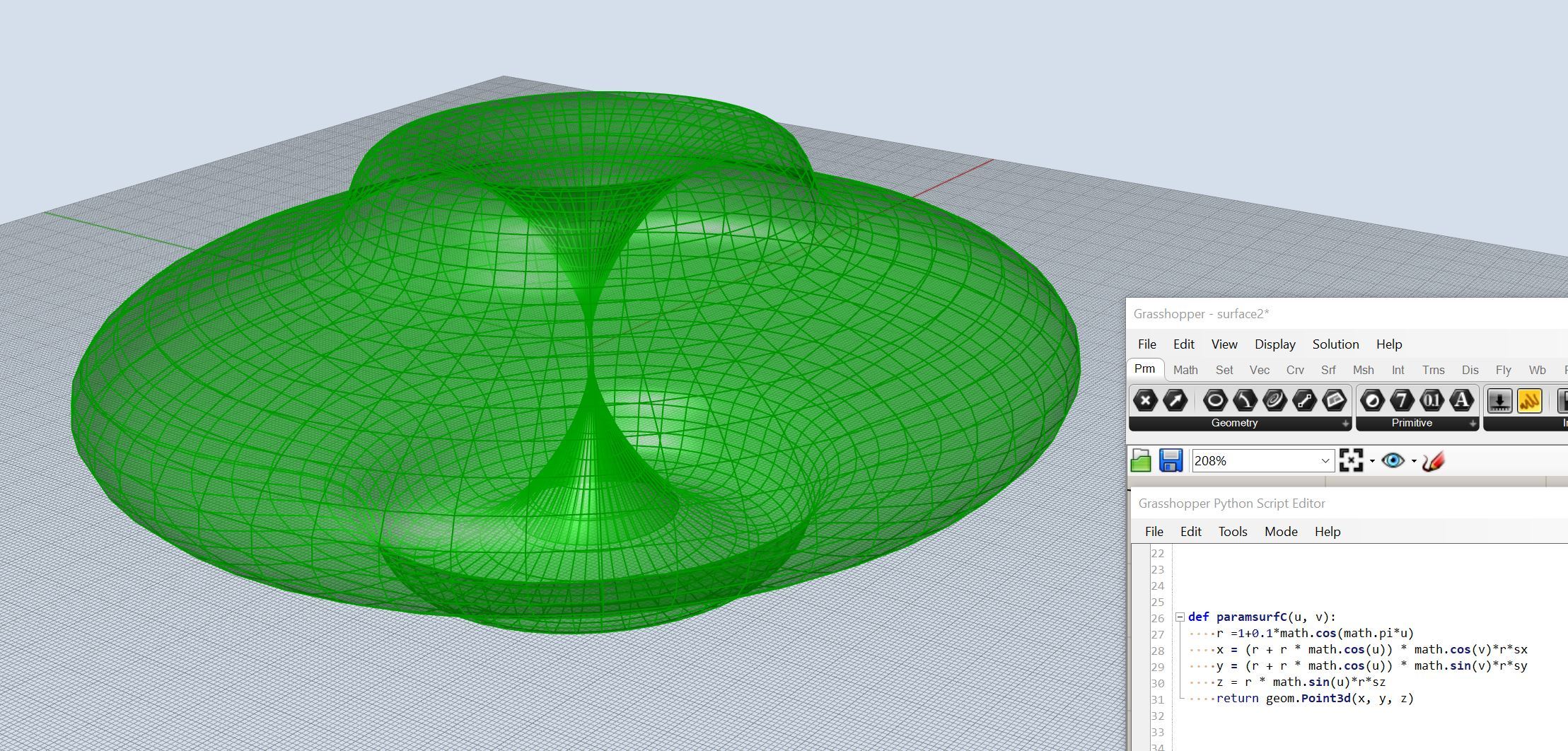The height and width of the screenshot is (751, 1568).
Task: Expand the Geometry panel plus arrow
Action: [x=1345, y=424]
